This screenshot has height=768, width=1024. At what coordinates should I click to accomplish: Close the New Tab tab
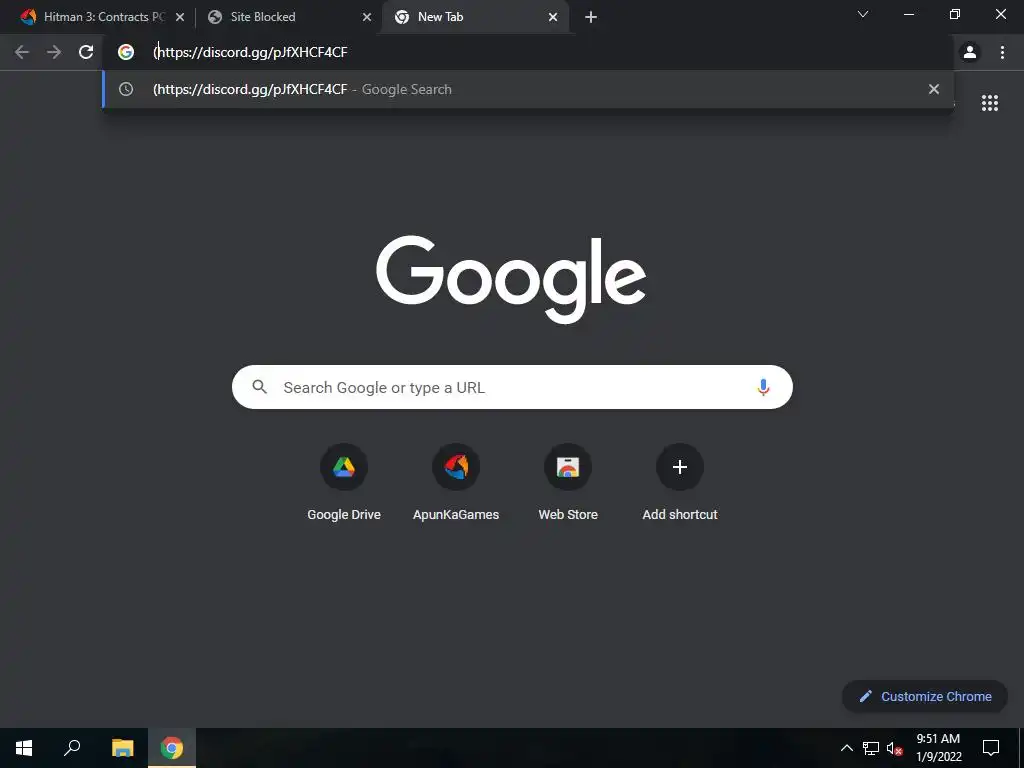[x=553, y=17]
